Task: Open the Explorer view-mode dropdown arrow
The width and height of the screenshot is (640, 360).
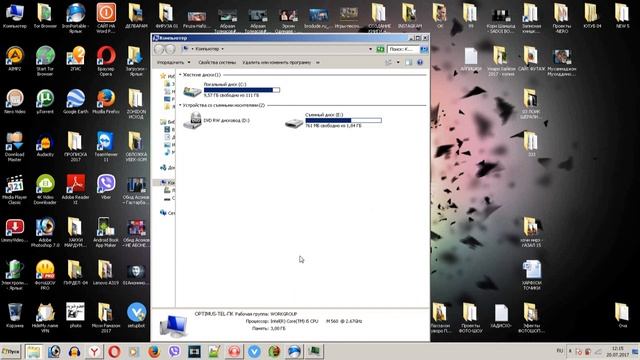Action: pyautogui.click(x=398, y=62)
